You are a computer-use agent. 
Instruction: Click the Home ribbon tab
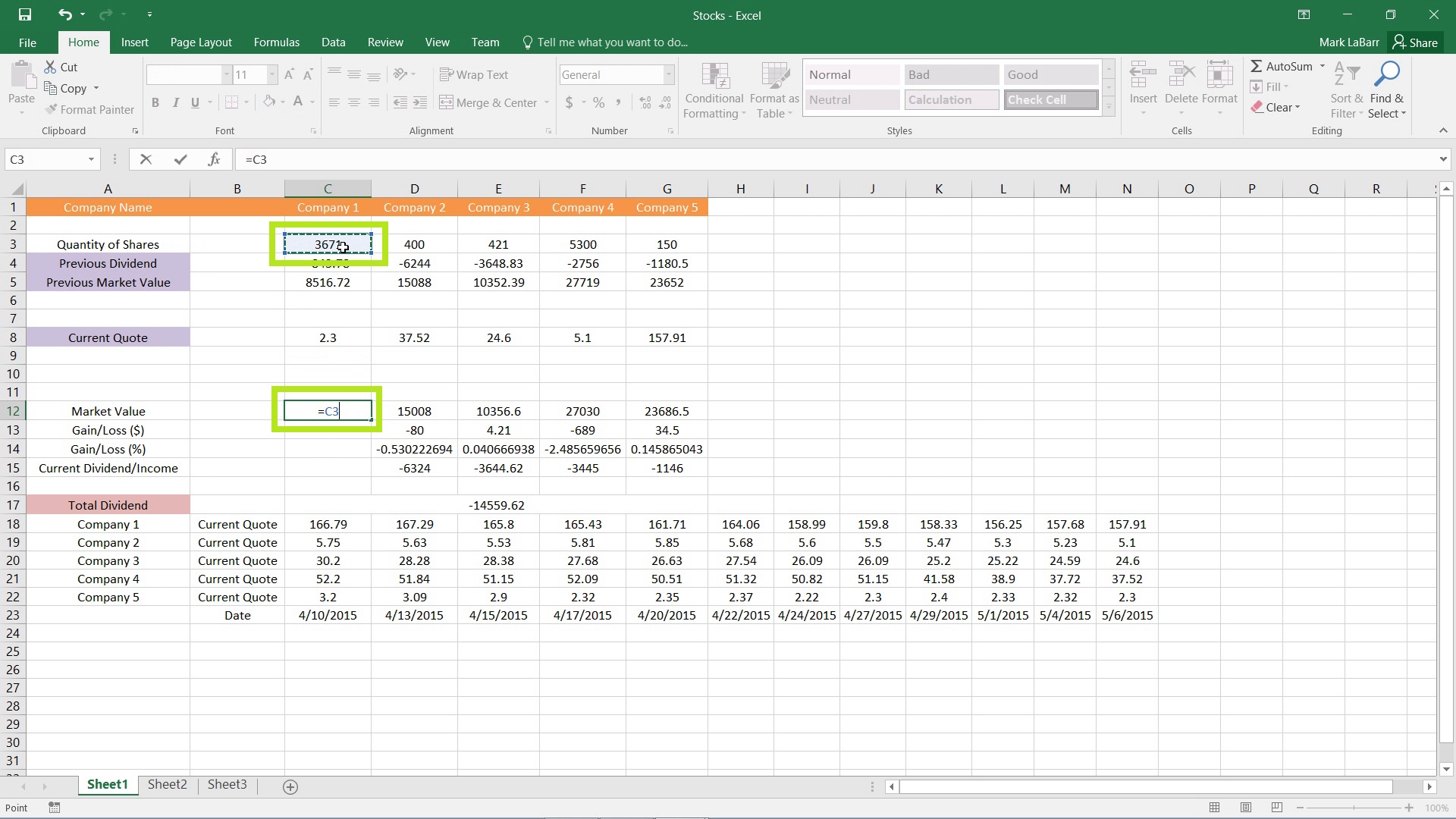click(84, 42)
